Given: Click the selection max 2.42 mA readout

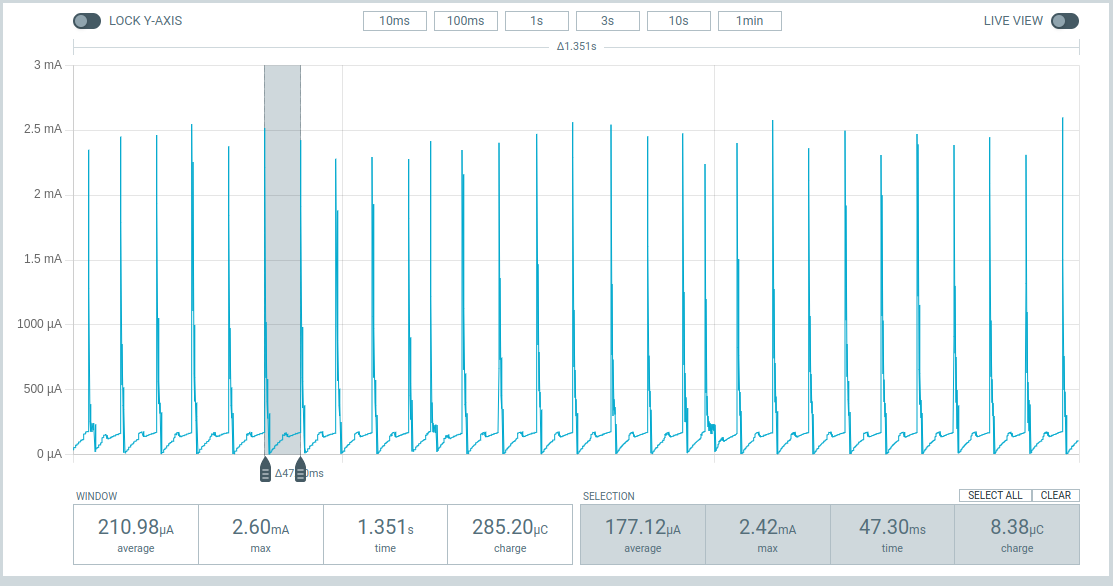Looking at the screenshot, I should point(767,534).
